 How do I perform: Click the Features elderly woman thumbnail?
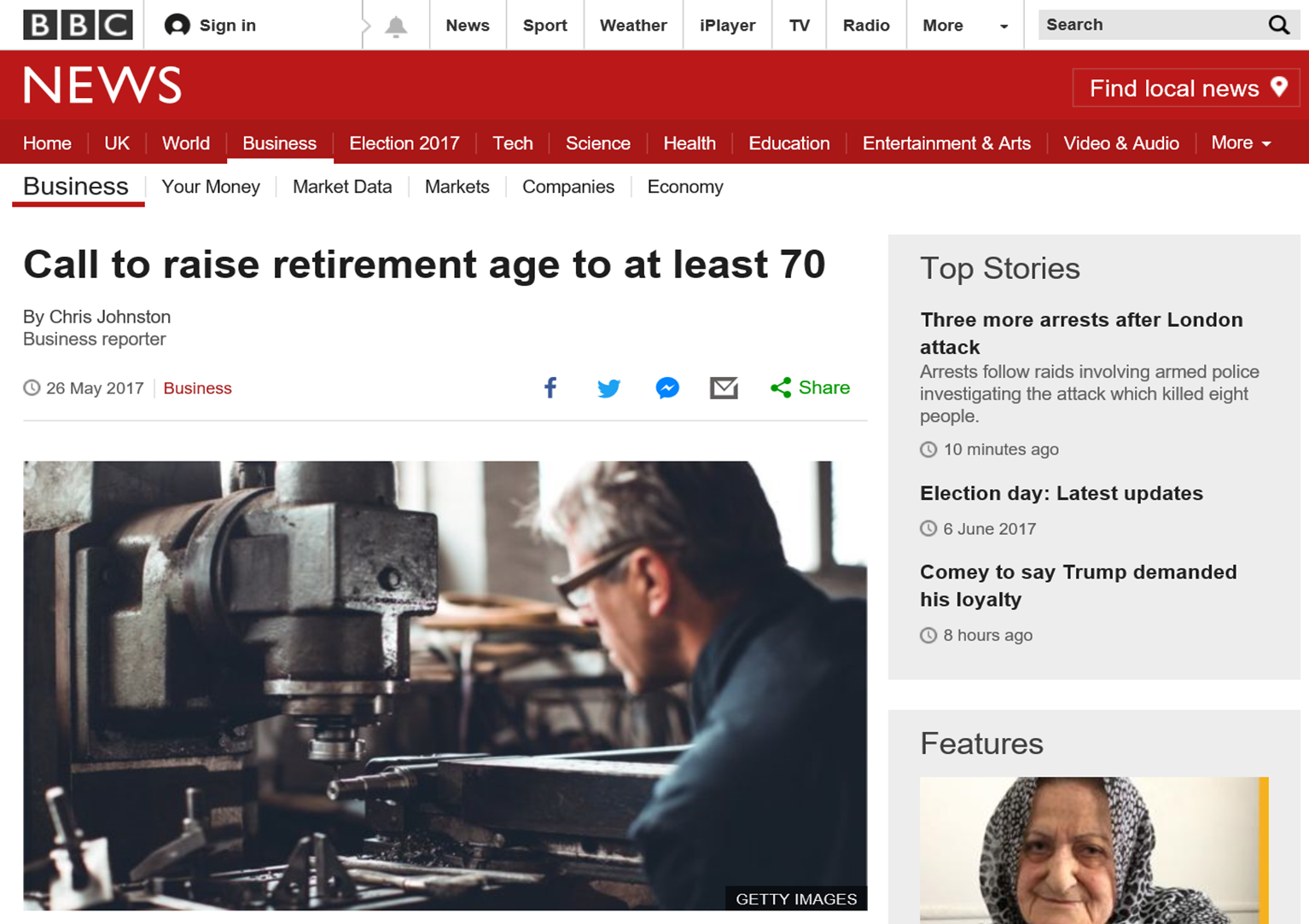click(x=1094, y=850)
